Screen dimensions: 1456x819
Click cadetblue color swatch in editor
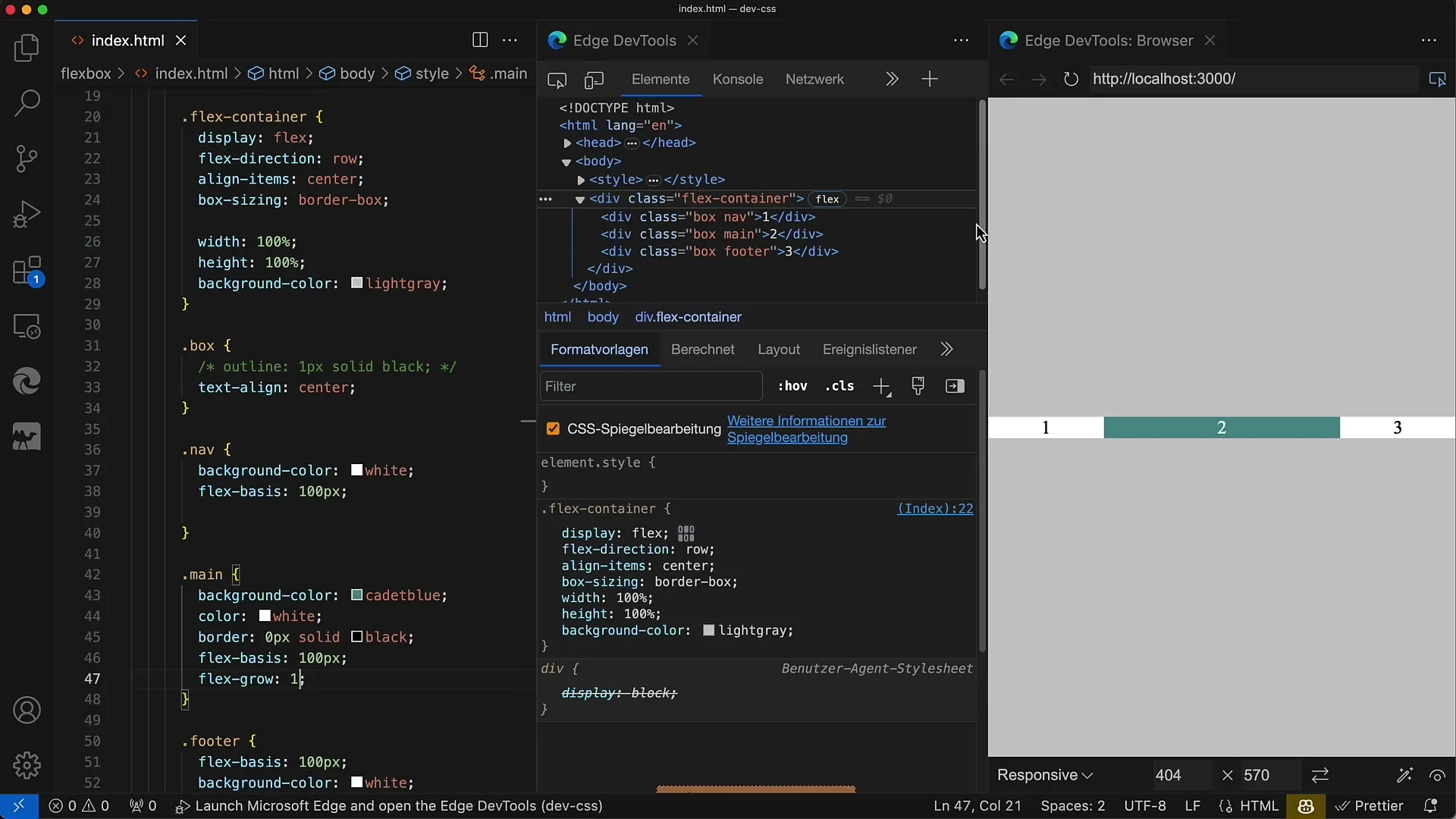coord(356,595)
